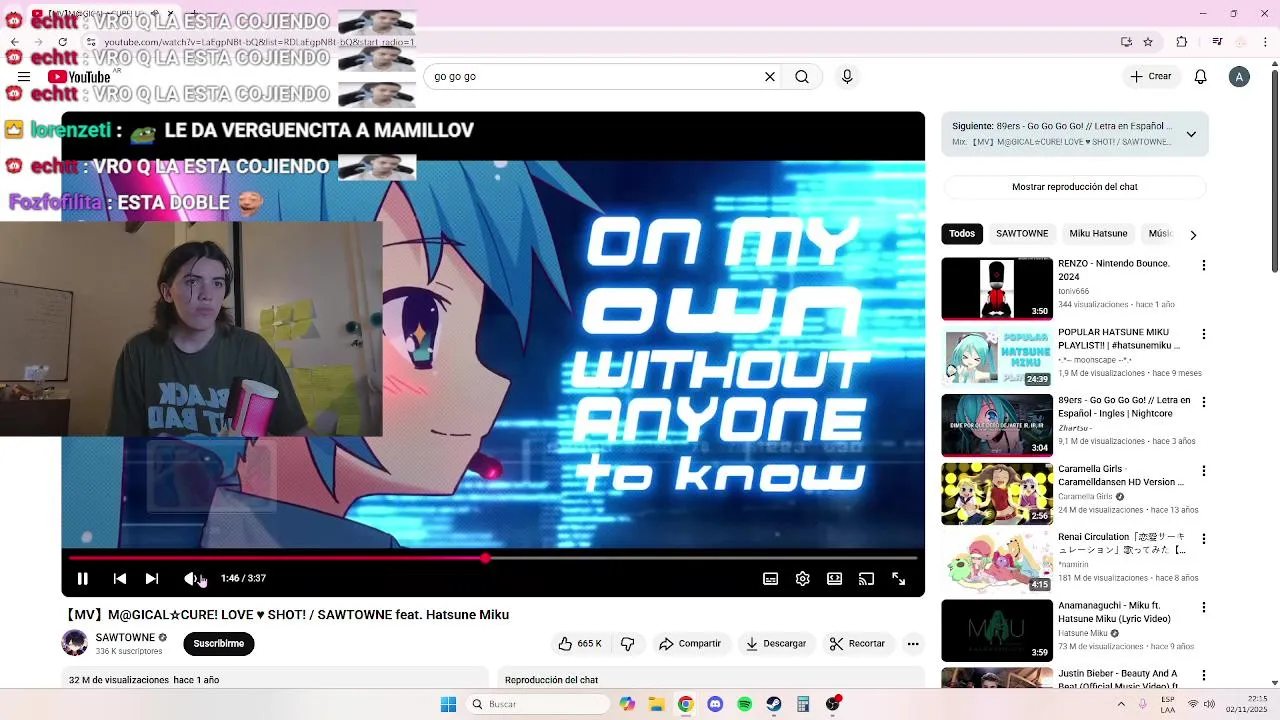Show hidden system tray icons
This screenshot has height=720, width=1280.
tap(1121, 704)
